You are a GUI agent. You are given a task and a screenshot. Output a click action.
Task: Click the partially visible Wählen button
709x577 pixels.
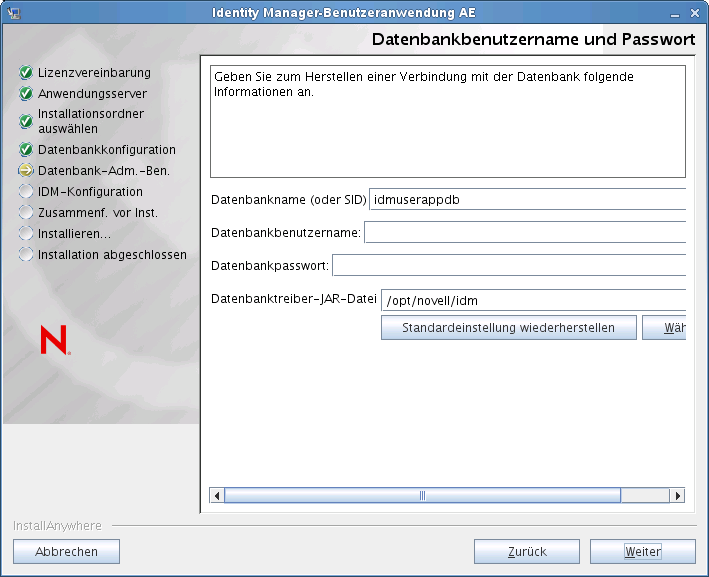pyautogui.click(x=664, y=327)
